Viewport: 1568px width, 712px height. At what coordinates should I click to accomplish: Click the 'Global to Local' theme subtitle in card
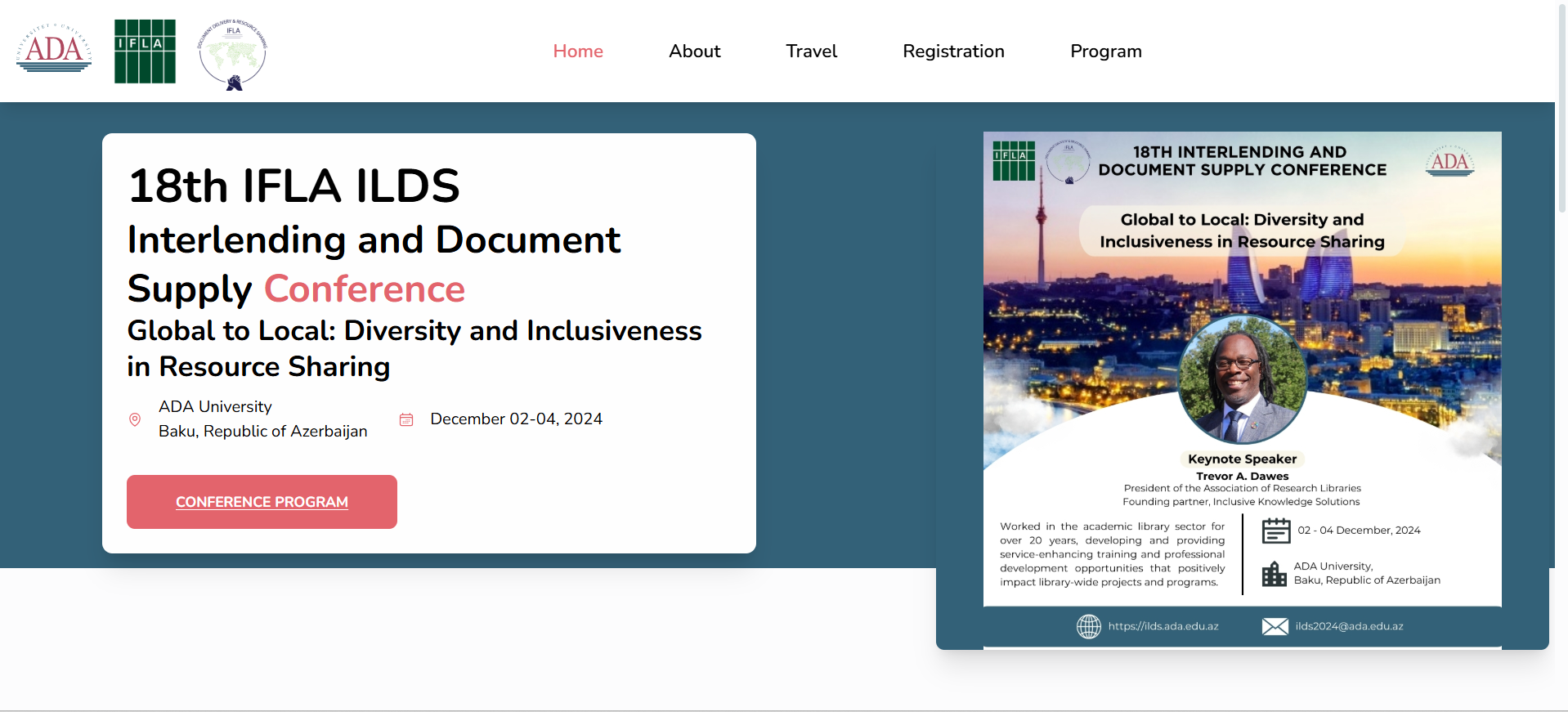point(414,348)
